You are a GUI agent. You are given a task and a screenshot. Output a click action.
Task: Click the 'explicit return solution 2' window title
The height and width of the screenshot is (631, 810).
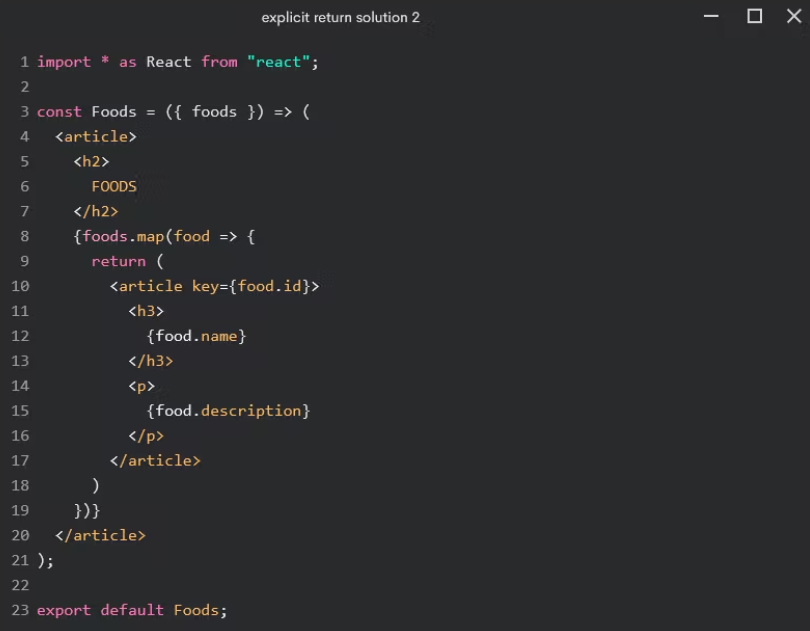340,18
